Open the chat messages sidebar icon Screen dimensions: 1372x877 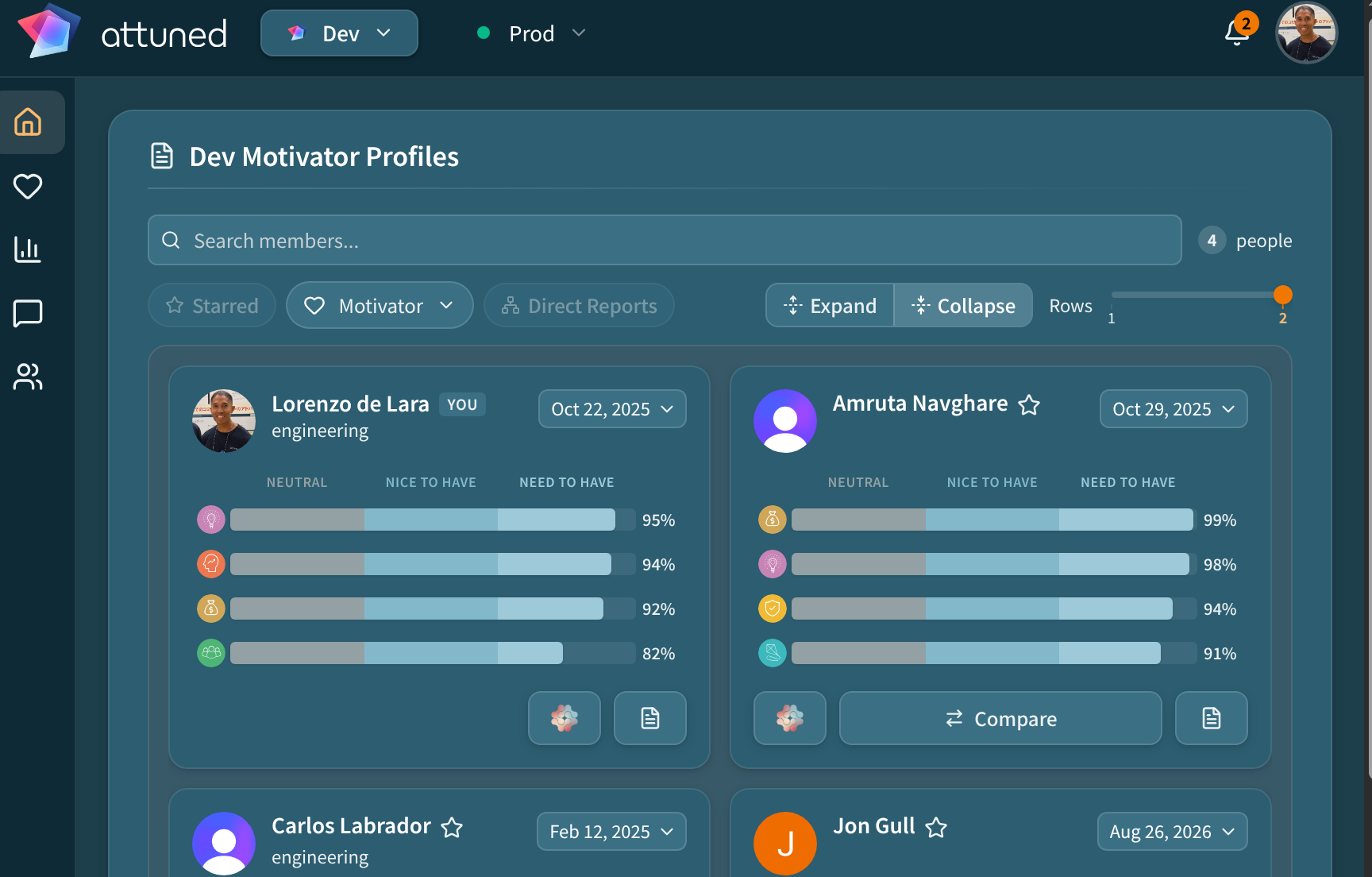click(28, 313)
